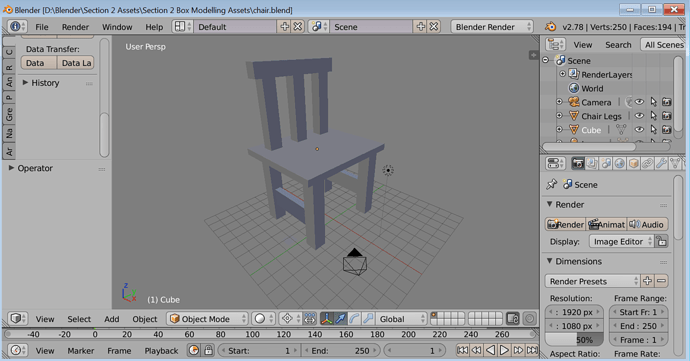The height and width of the screenshot is (361, 690).
Task: Open the viewport shading dropdown
Action: tap(264, 318)
